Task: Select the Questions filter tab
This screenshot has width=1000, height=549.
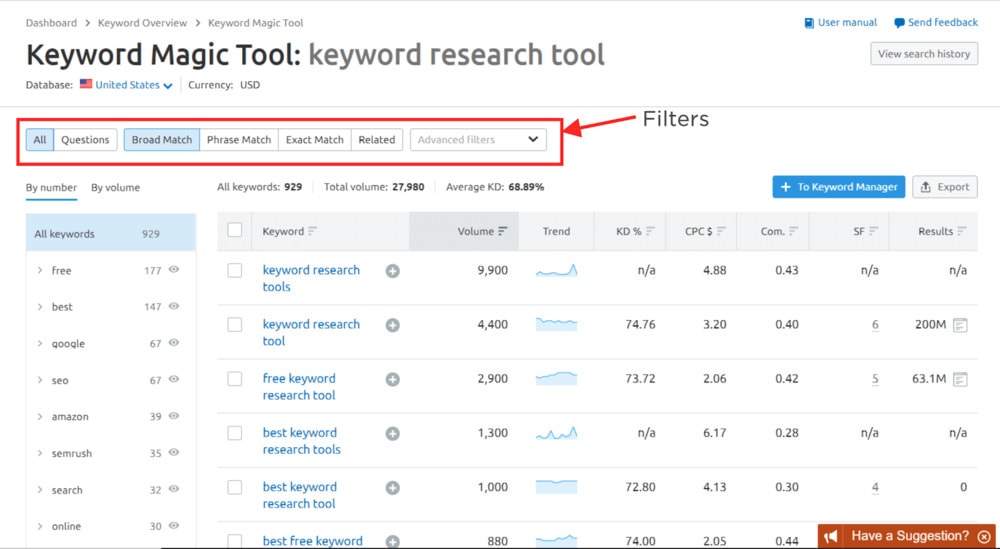Action: [85, 140]
